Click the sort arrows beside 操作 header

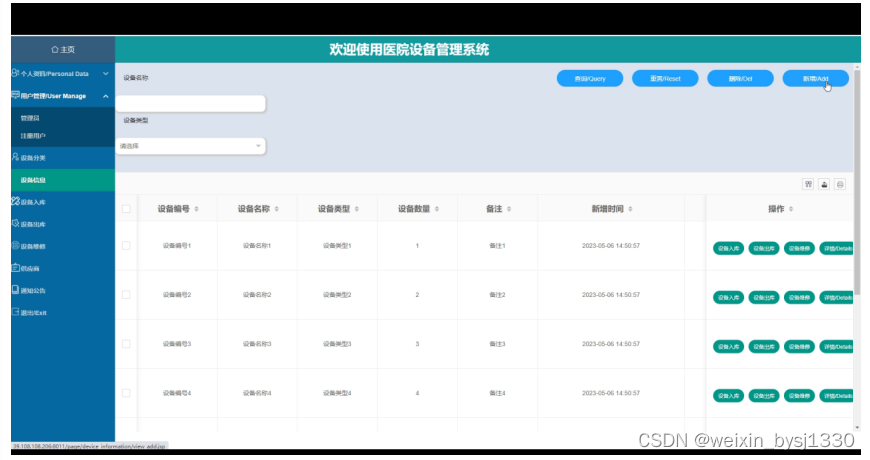click(x=791, y=209)
